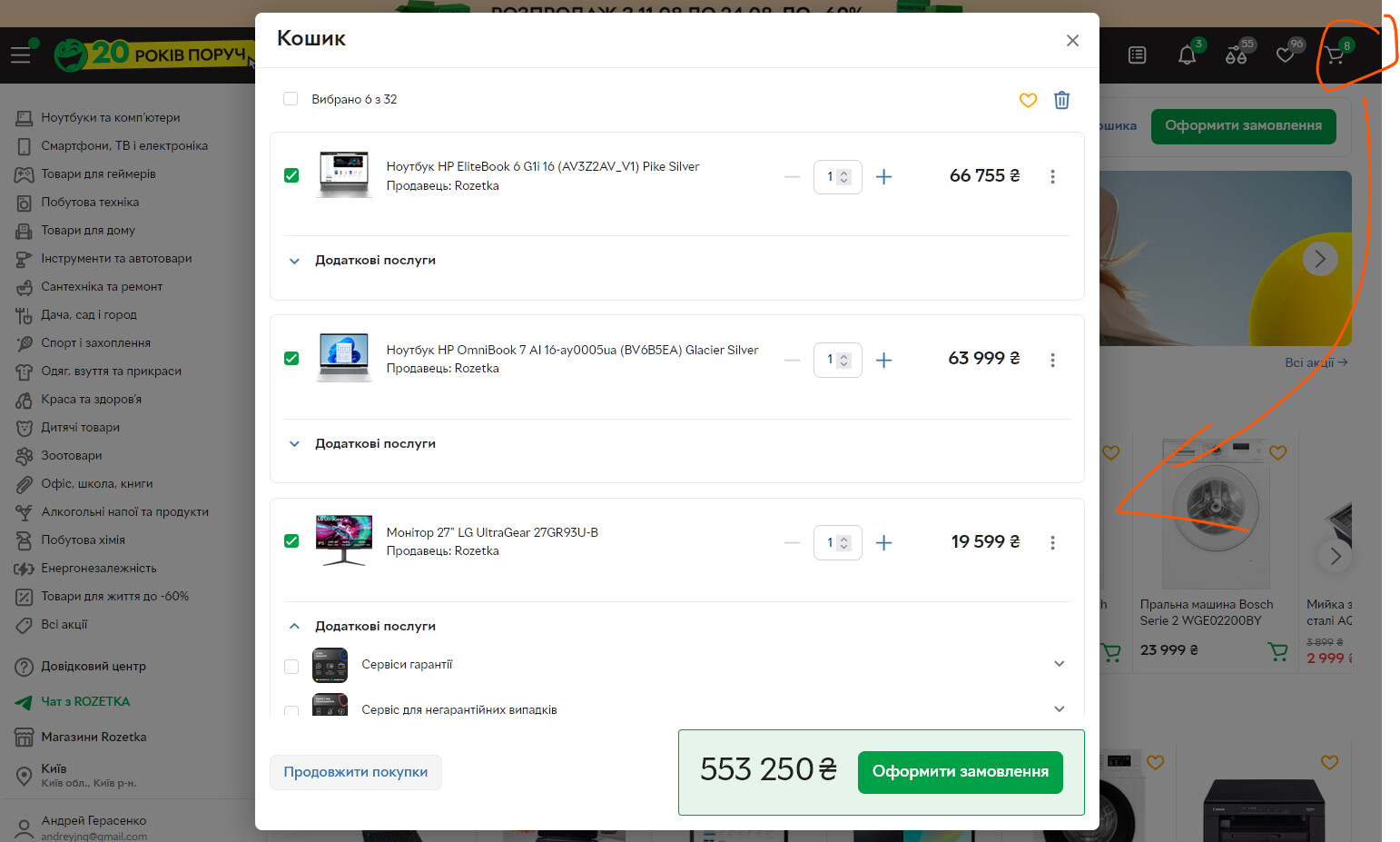The height and width of the screenshot is (842, 1400).
Task: Enable the Сервіси гарантії checkbox
Action: (x=291, y=666)
